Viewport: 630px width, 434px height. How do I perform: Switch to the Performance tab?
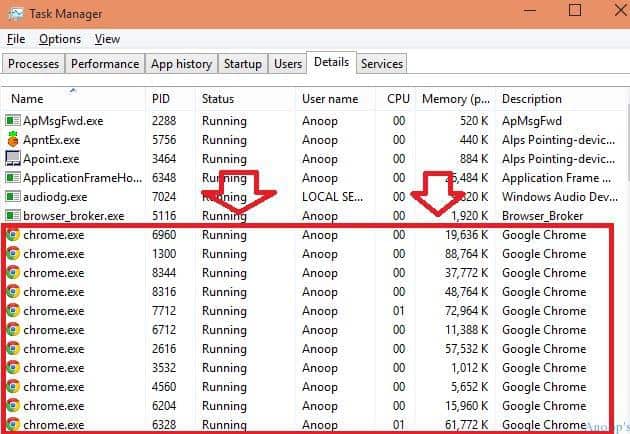[105, 64]
